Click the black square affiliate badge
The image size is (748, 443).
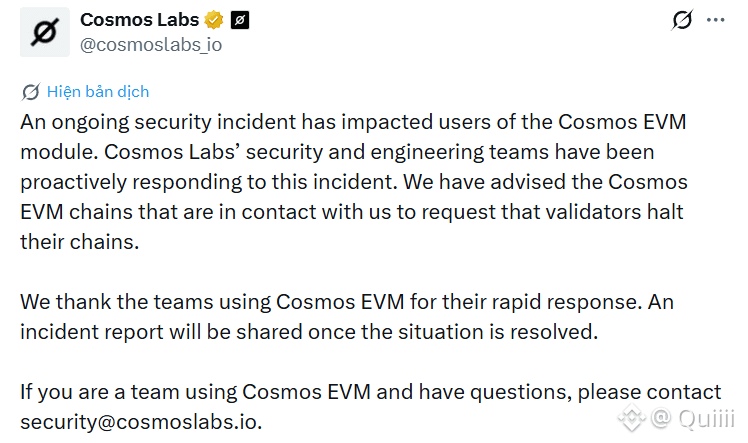pyautogui.click(x=240, y=20)
